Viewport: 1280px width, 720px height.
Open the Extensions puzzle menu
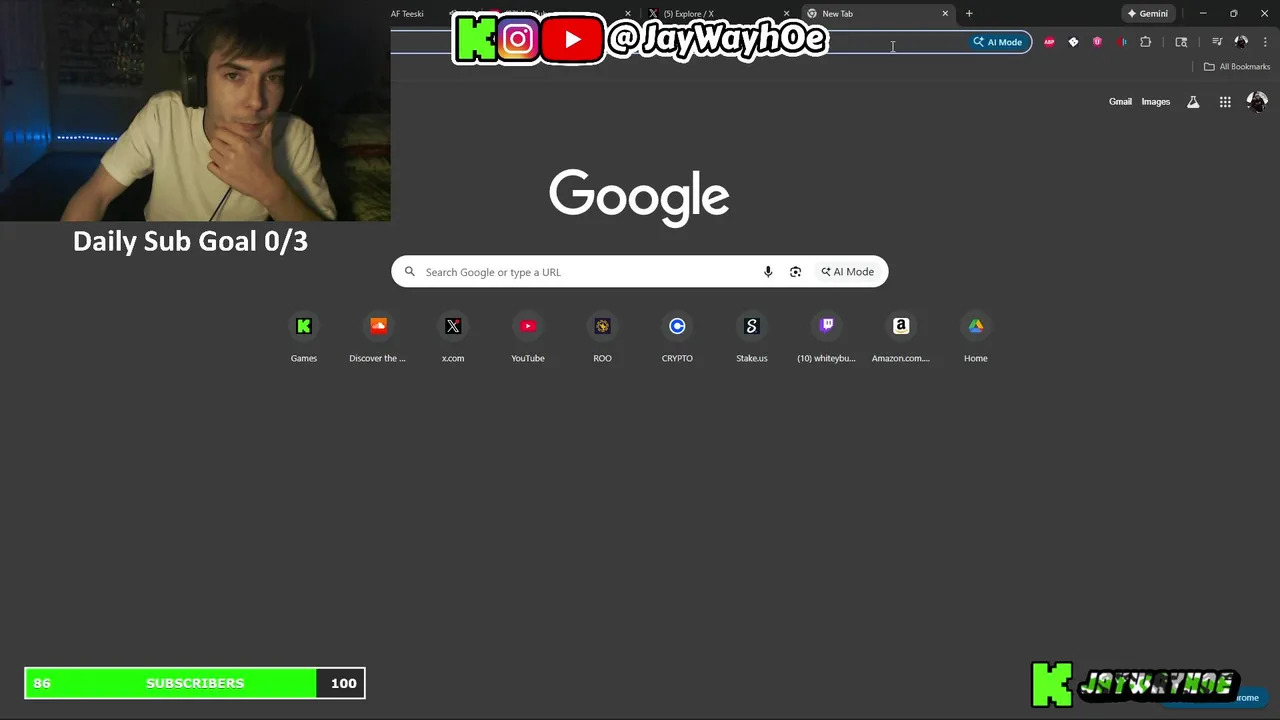(1146, 42)
